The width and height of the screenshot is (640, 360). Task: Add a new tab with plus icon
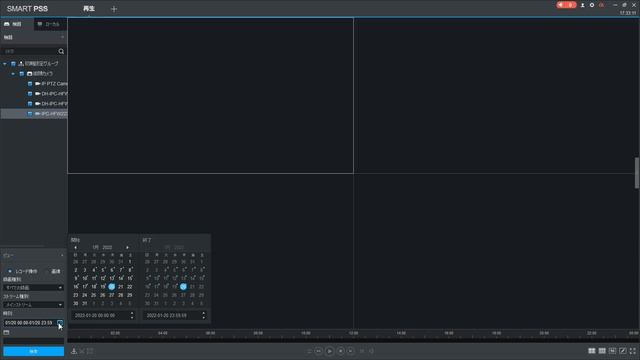click(114, 9)
